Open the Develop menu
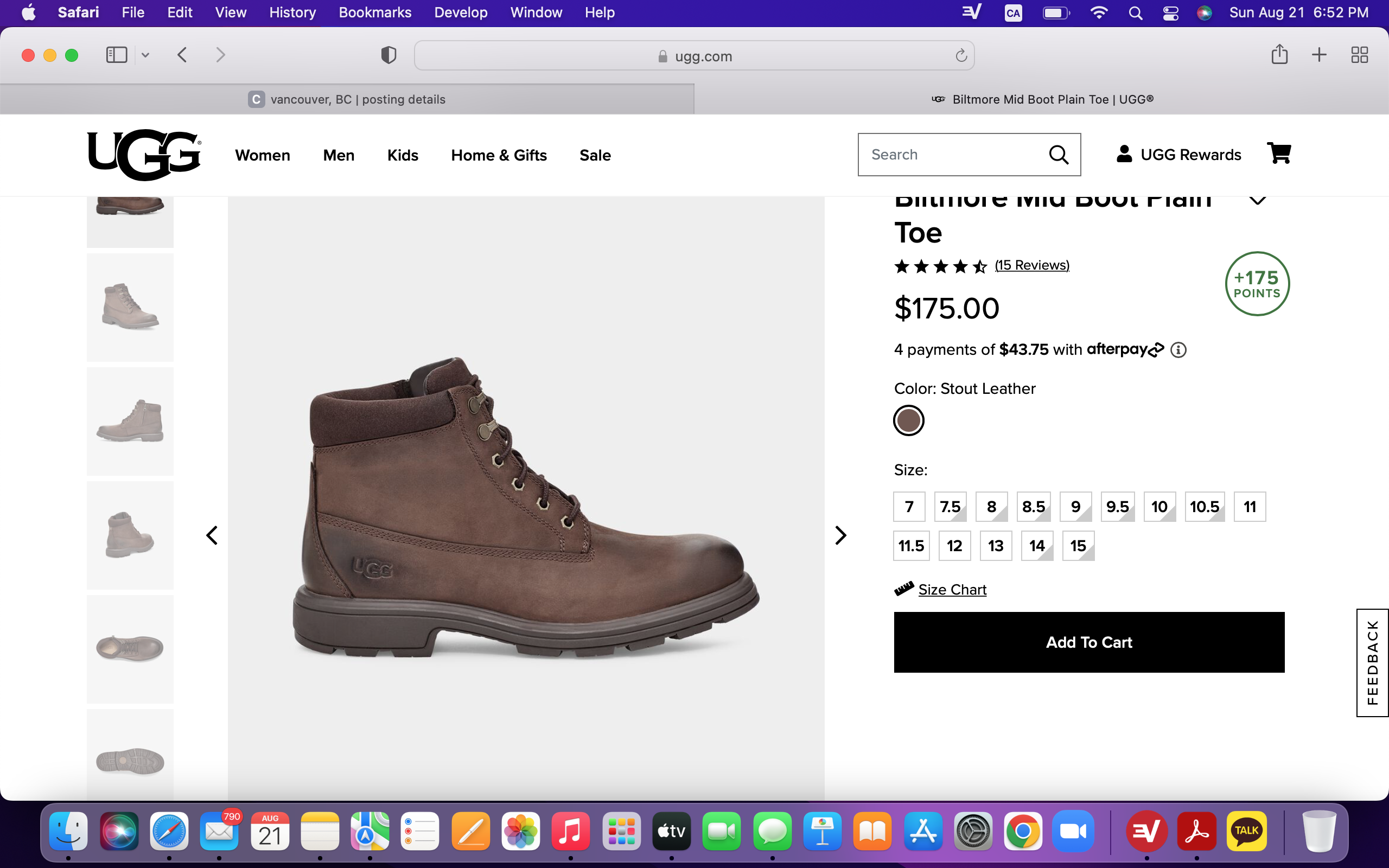 (x=460, y=12)
